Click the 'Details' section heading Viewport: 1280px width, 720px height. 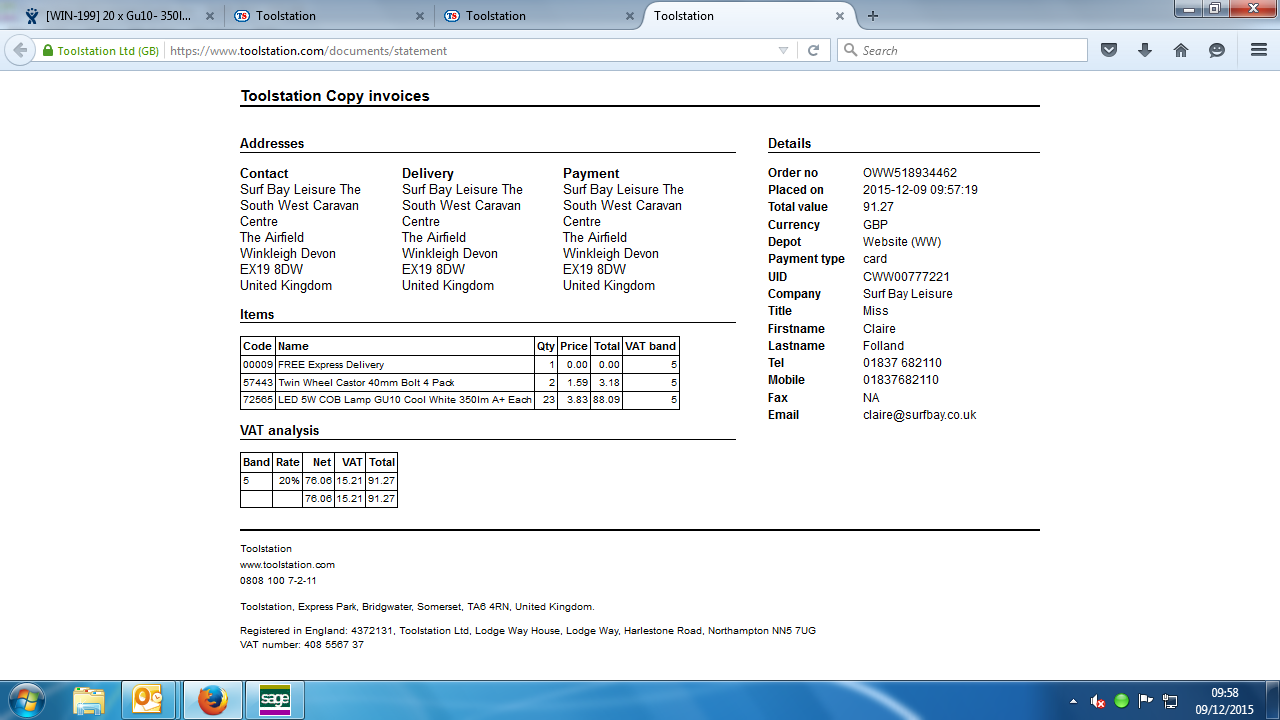coord(790,143)
